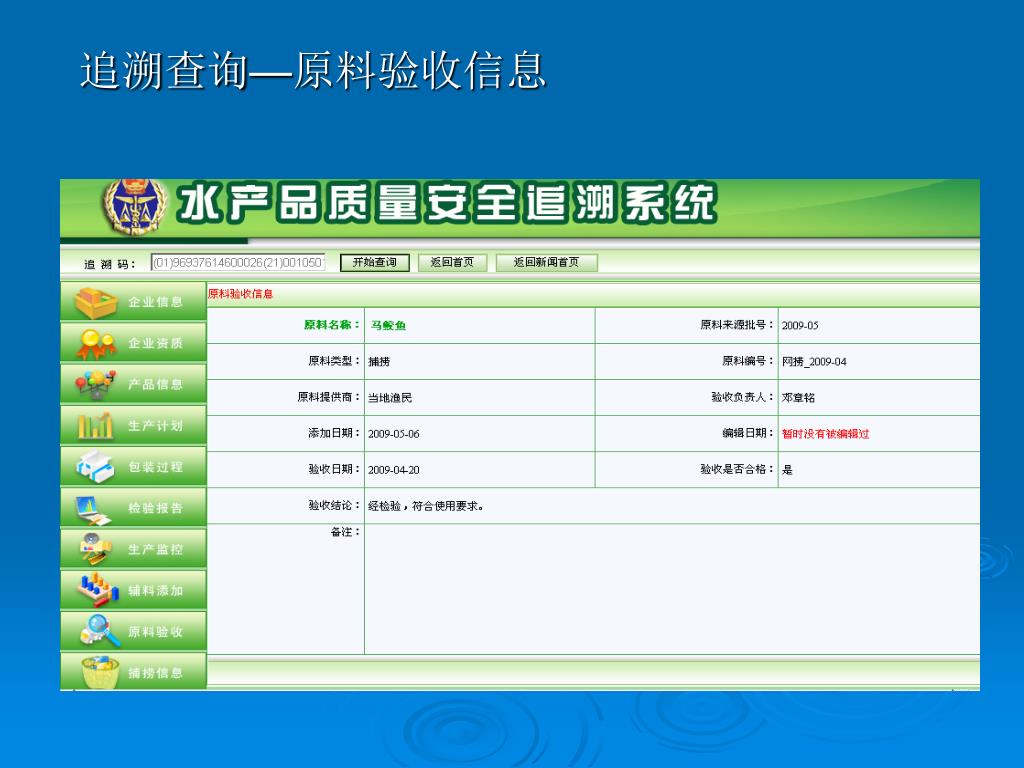Click the 水产品质量安全追溯系统 banner title

(447, 204)
